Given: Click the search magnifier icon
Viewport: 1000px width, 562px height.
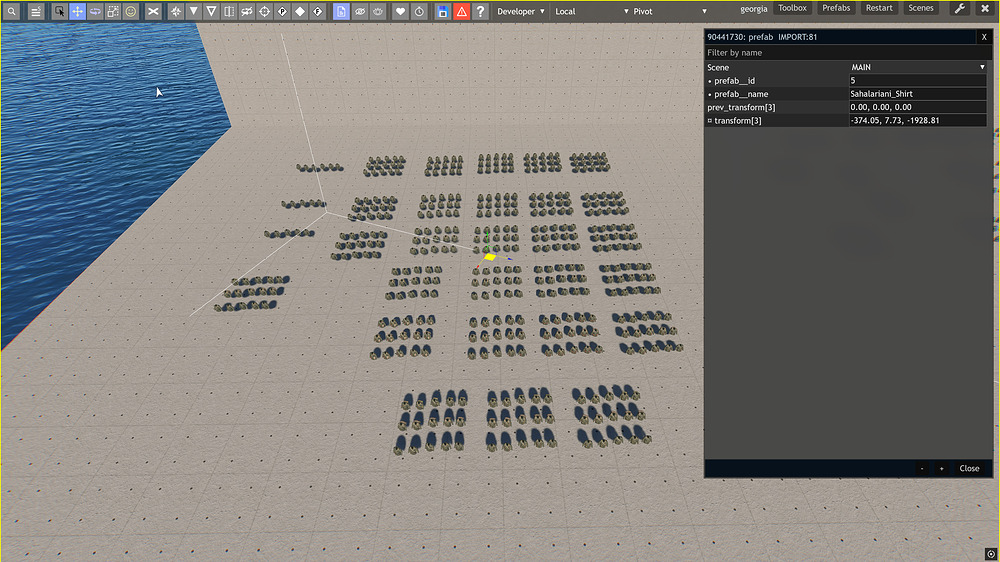Looking at the screenshot, I should click(11, 11).
